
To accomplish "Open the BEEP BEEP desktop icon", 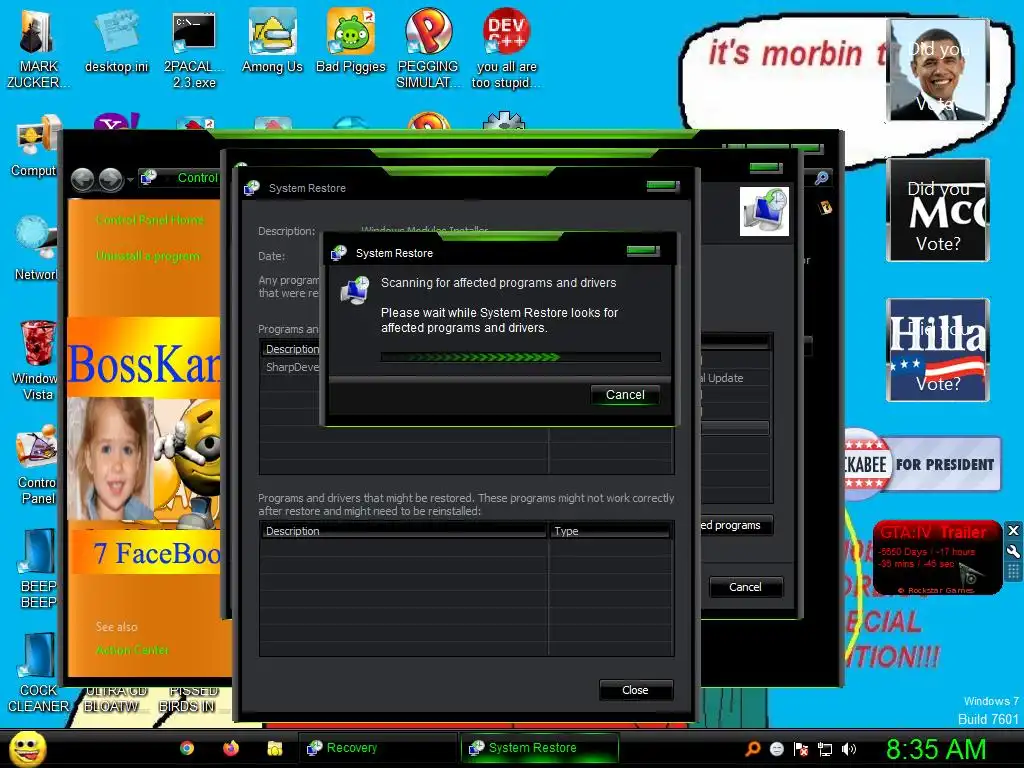I will tap(37, 568).
